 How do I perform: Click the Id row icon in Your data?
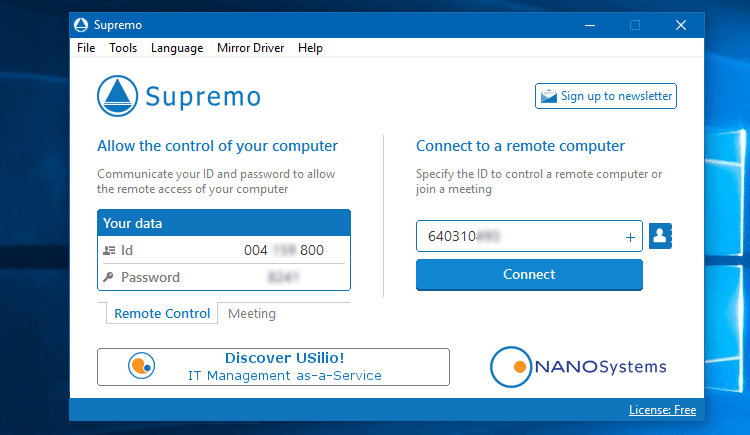coord(109,250)
